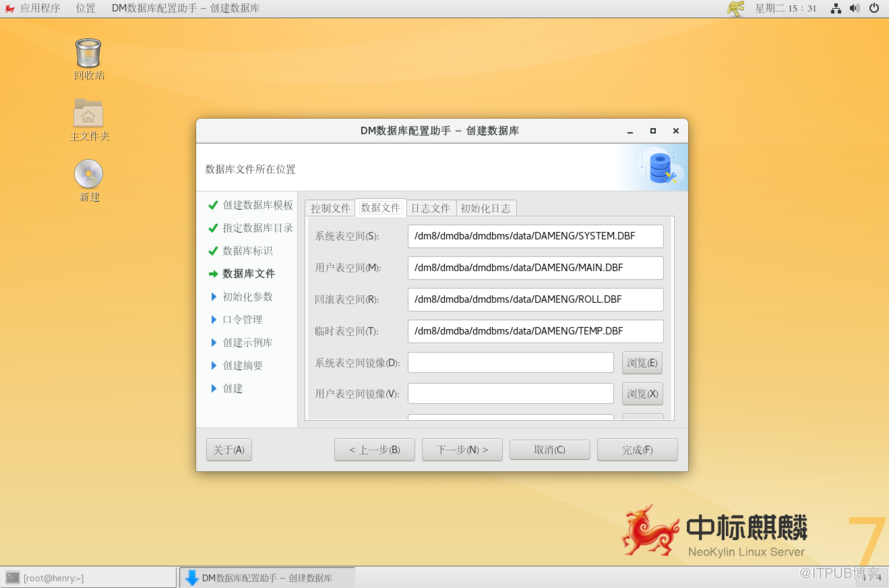Image resolution: width=889 pixels, height=588 pixels.
Task: Minimize the DM数据库配置助手 dialog
Action: tap(630, 131)
